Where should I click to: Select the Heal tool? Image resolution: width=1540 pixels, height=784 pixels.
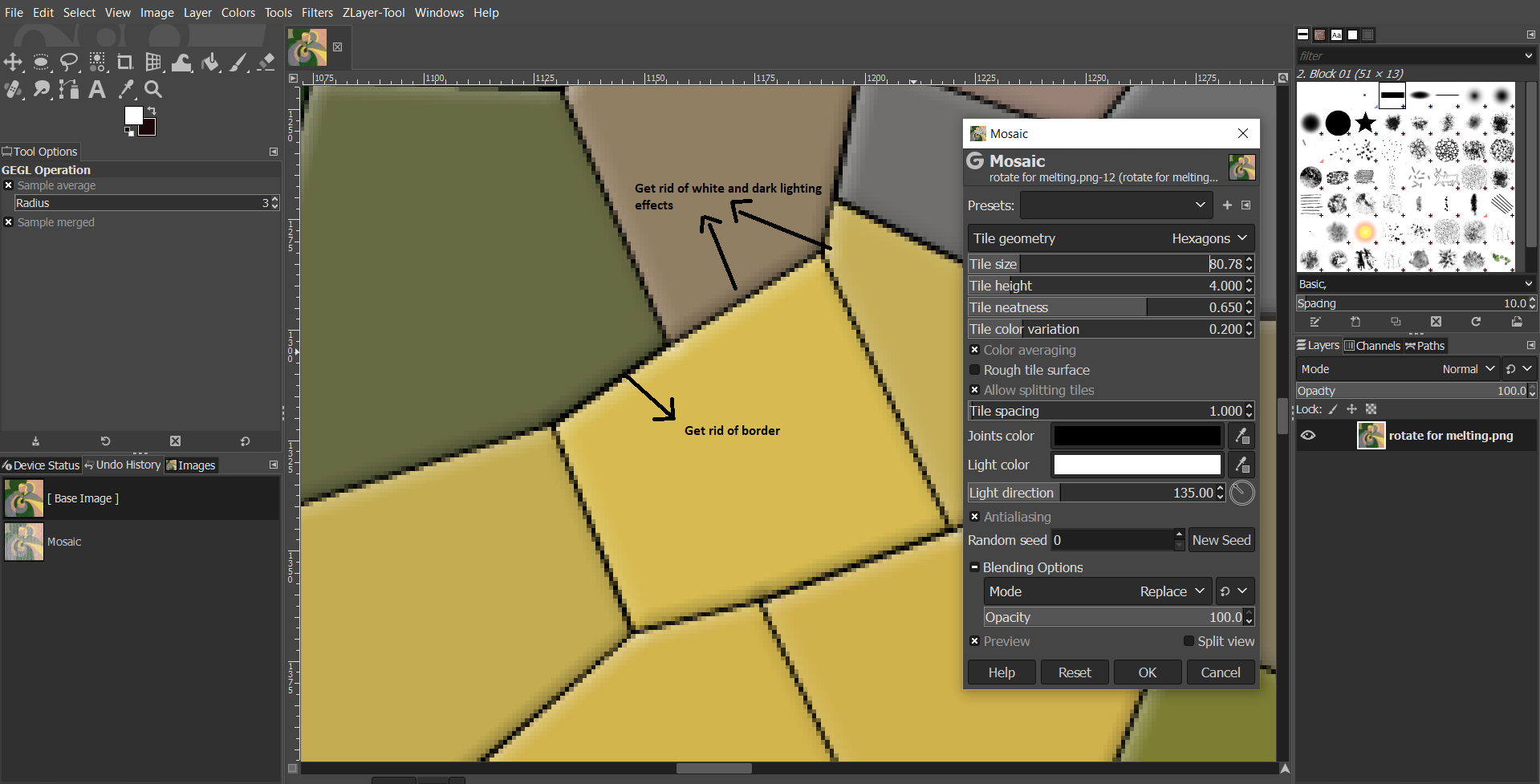pyautogui.click(x=13, y=89)
